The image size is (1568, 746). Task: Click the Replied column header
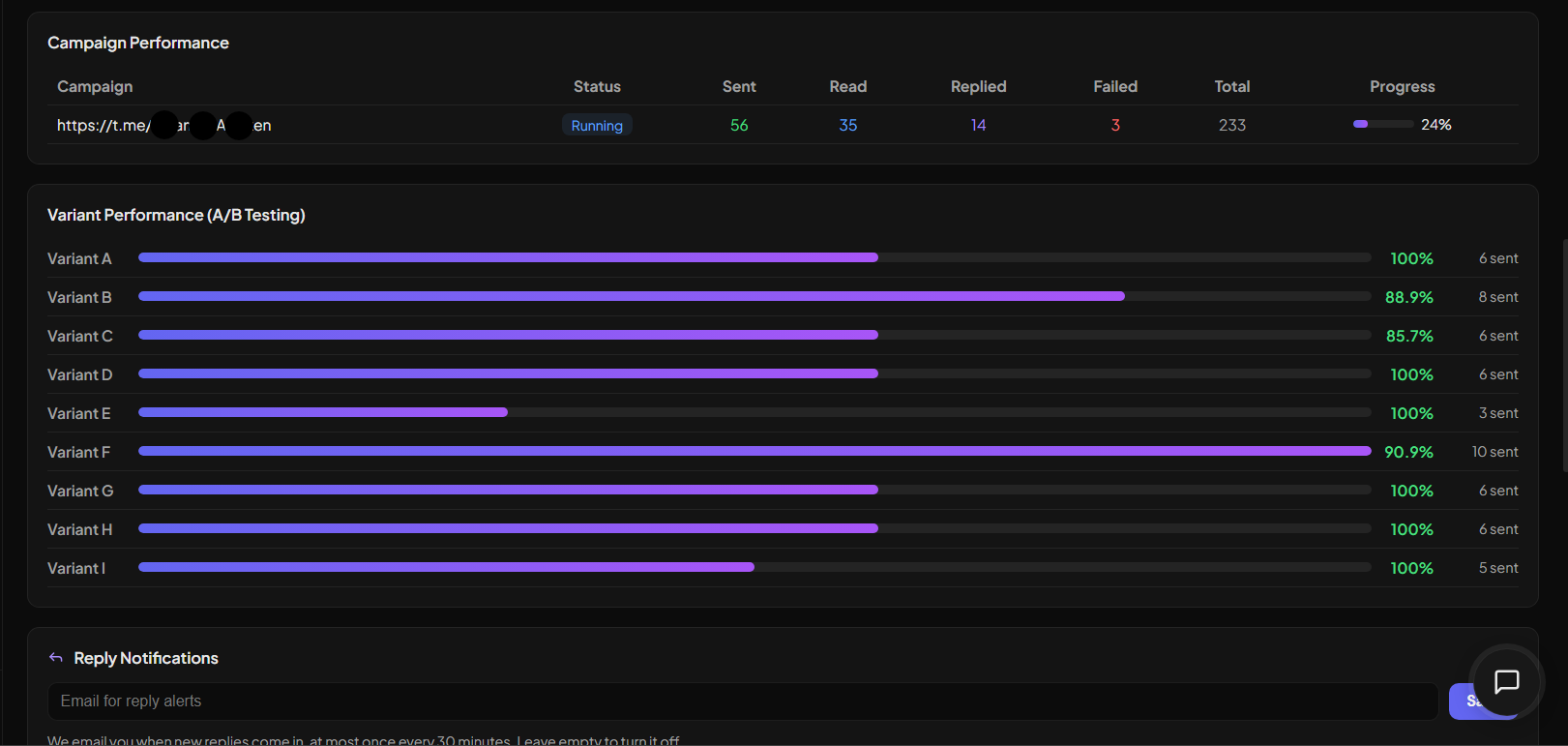[978, 86]
